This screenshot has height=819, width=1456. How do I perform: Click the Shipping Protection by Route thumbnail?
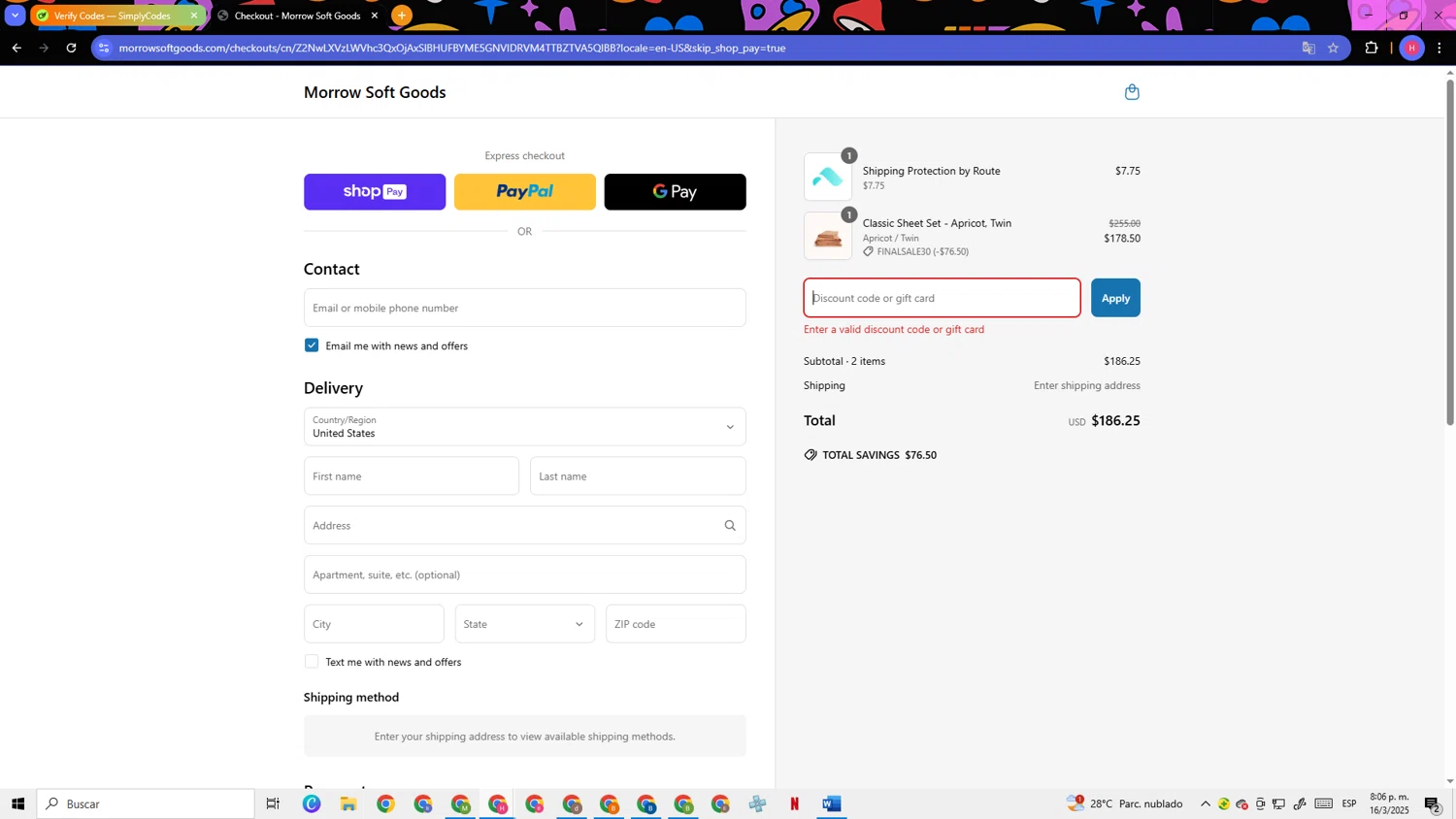point(828,177)
